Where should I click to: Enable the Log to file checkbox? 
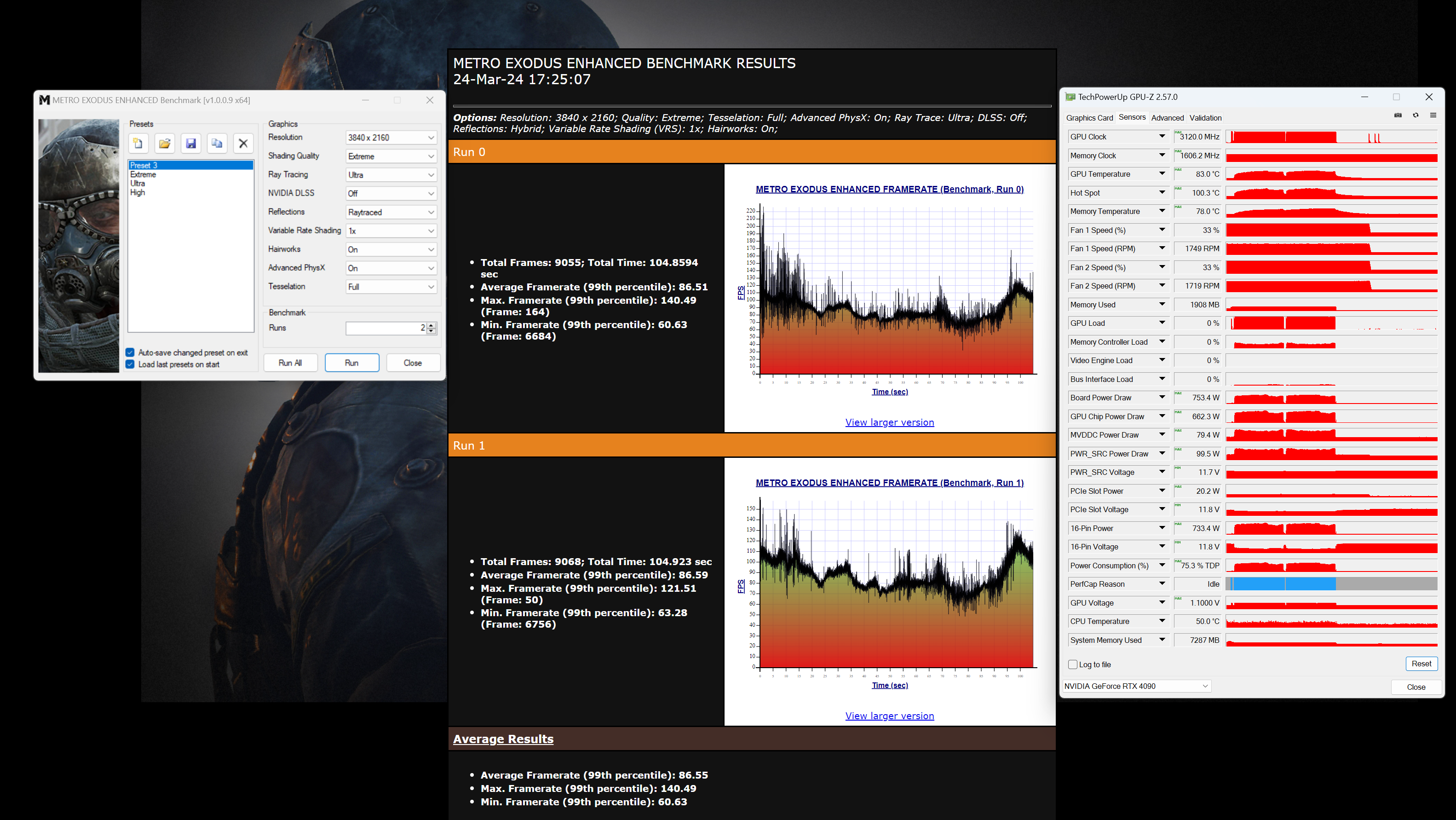click(x=1072, y=664)
